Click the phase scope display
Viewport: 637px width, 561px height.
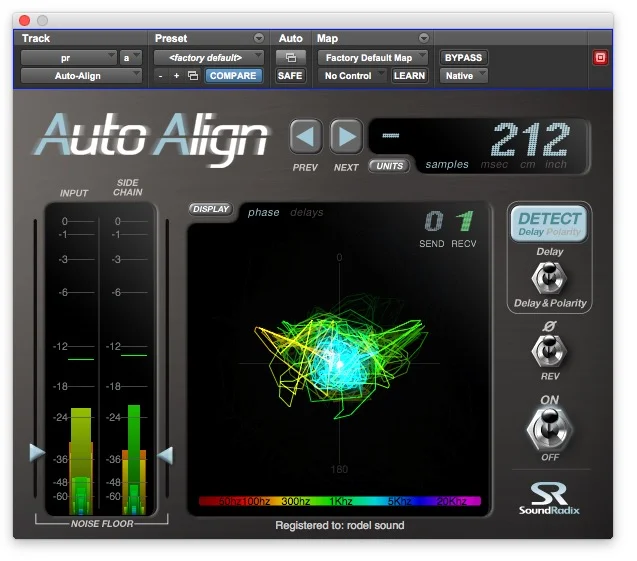point(339,364)
